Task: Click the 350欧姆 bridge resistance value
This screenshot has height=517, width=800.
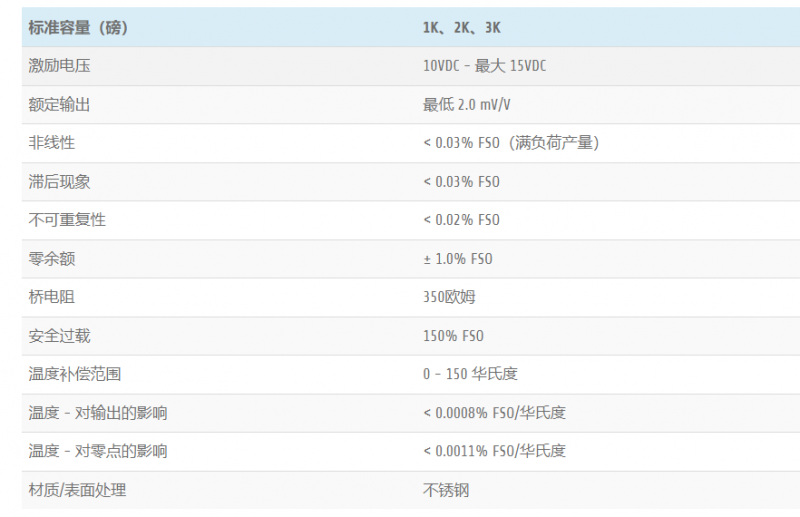Action: click(x=446, y=297)
